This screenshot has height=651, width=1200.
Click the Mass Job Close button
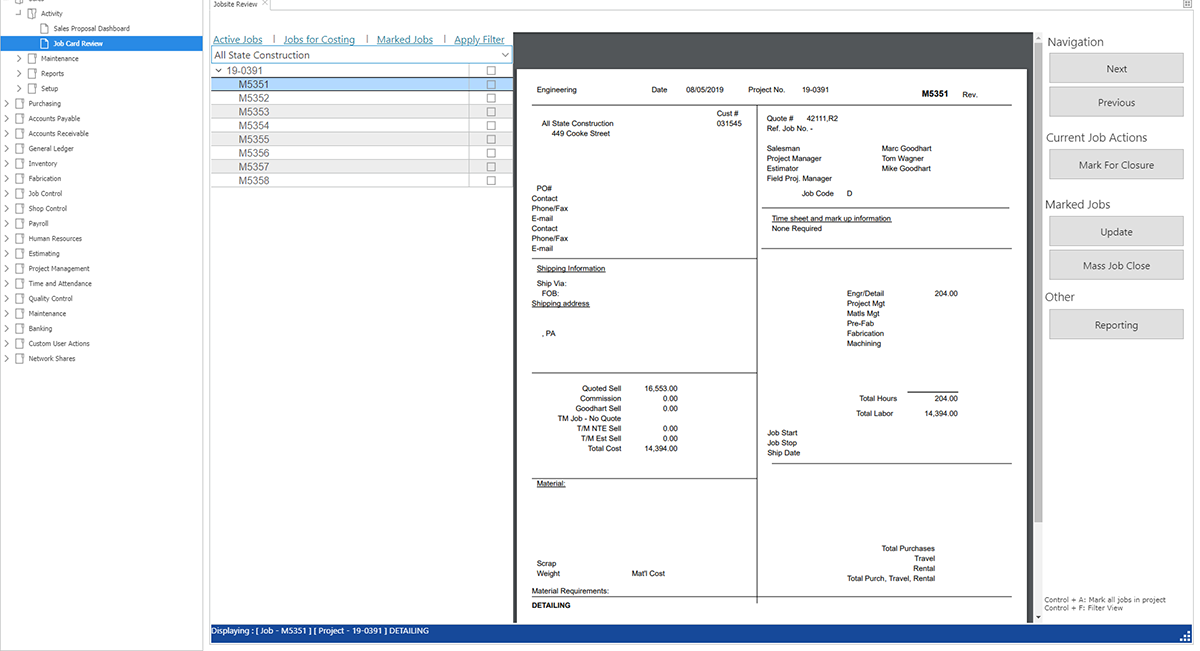point(1116,266)
